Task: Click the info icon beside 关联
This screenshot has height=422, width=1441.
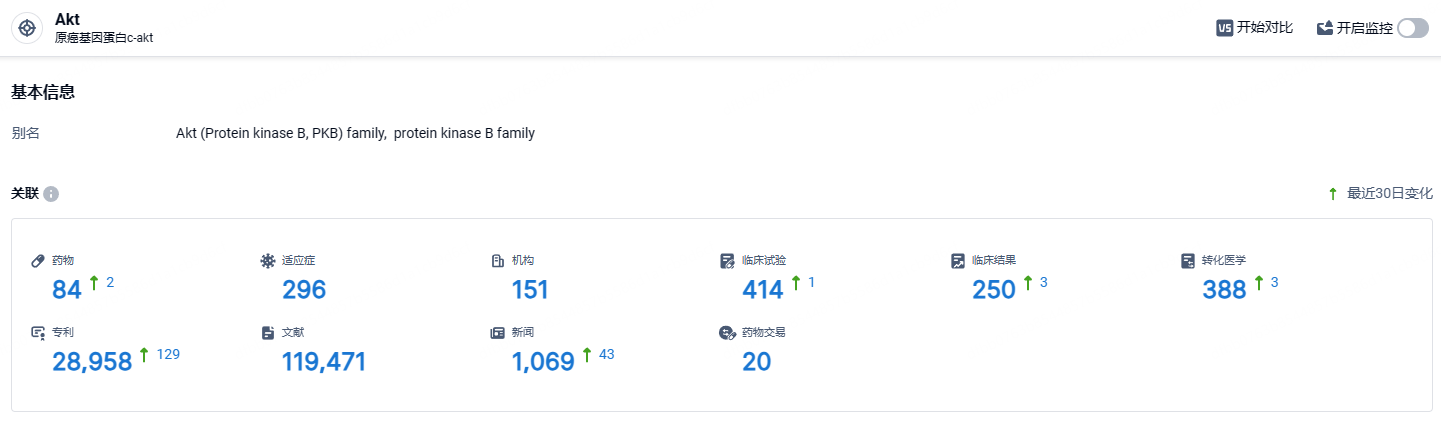Action: pyautogui.click(x=51, y=194)
